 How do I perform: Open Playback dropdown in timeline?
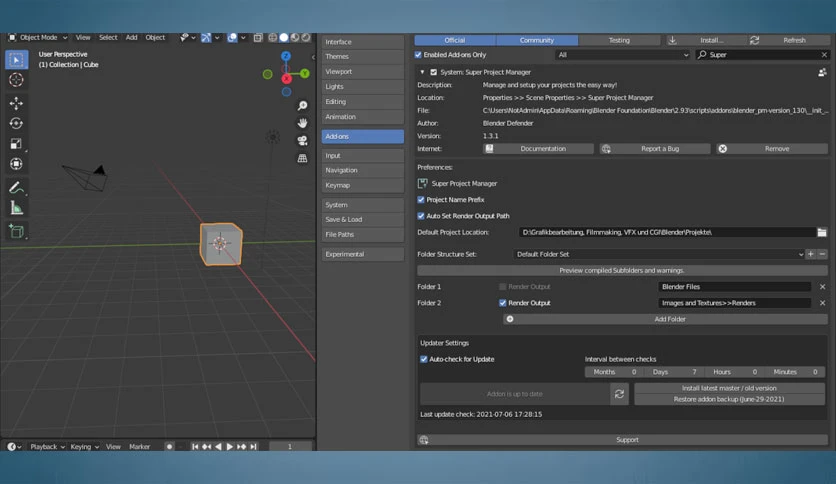pyautogui.click(x=47, y=447)
